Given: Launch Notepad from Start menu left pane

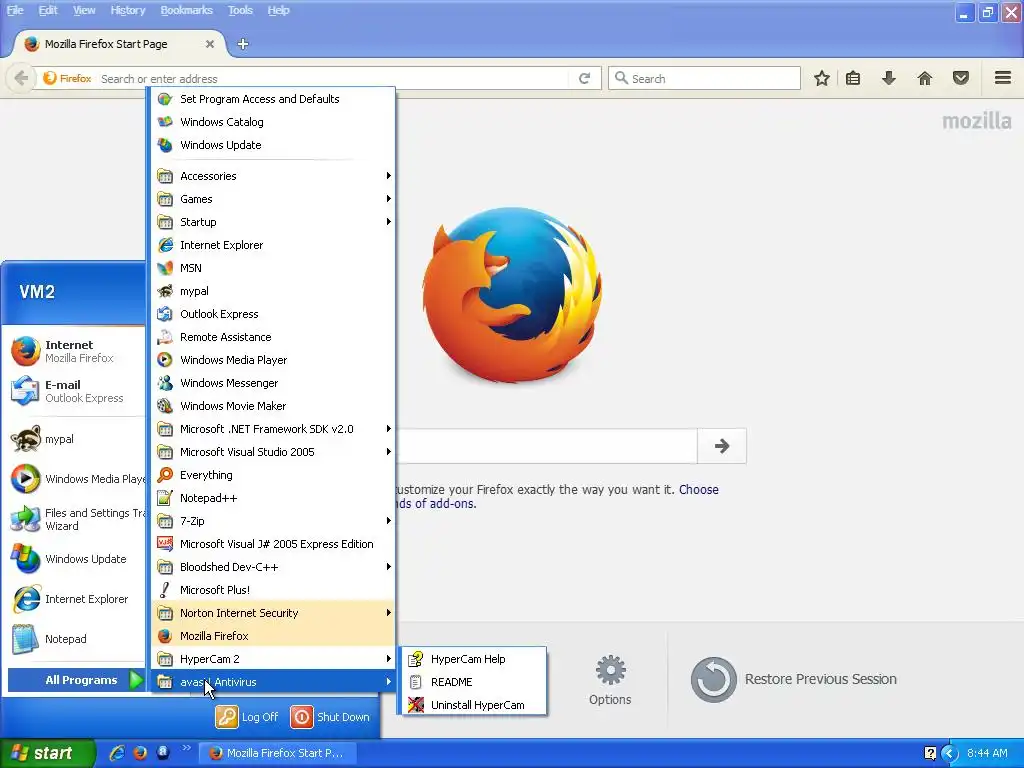Looking at the screenshot, I should coord(74,639).
